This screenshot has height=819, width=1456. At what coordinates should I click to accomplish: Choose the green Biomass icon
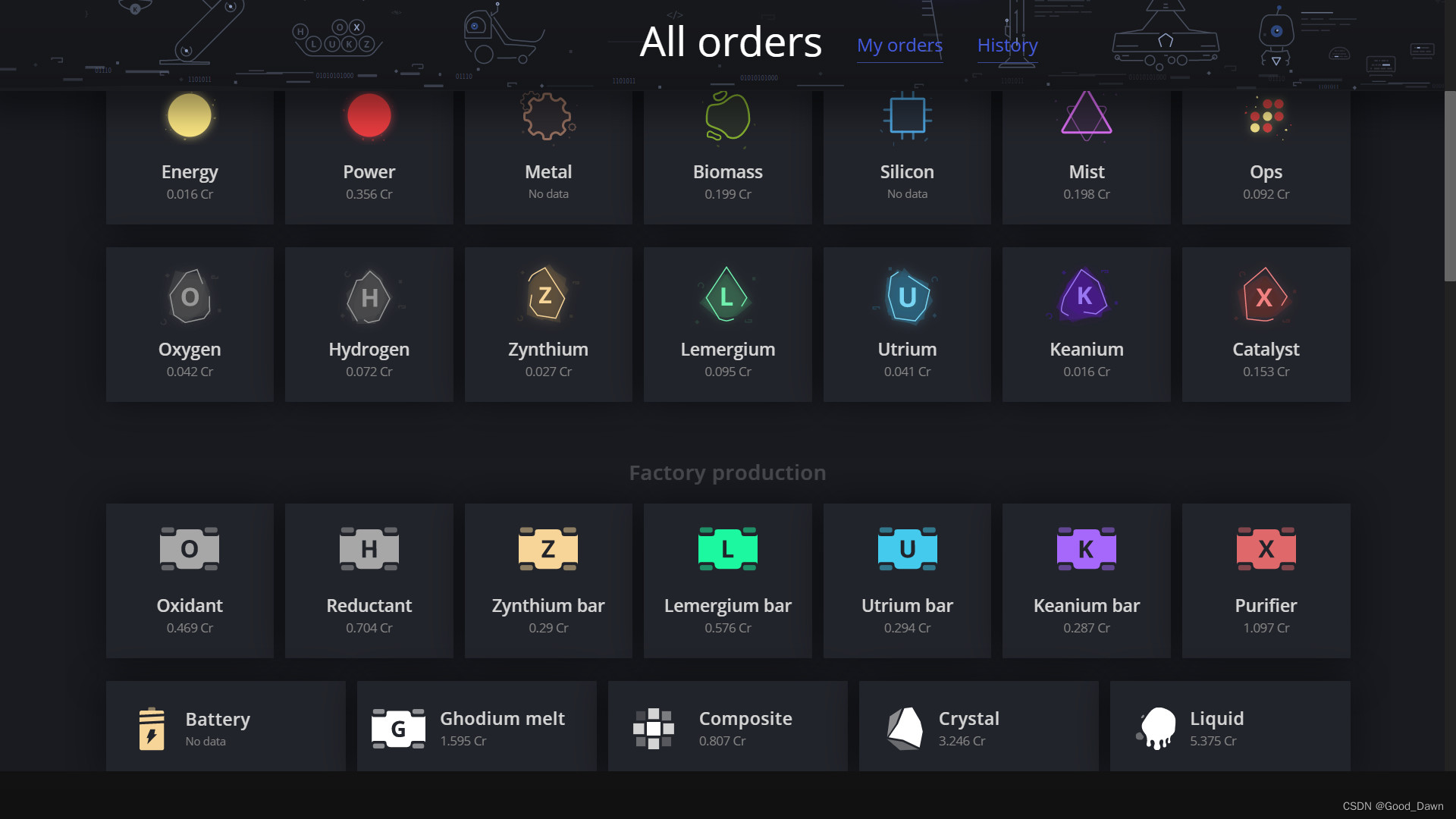click(728, 116)
